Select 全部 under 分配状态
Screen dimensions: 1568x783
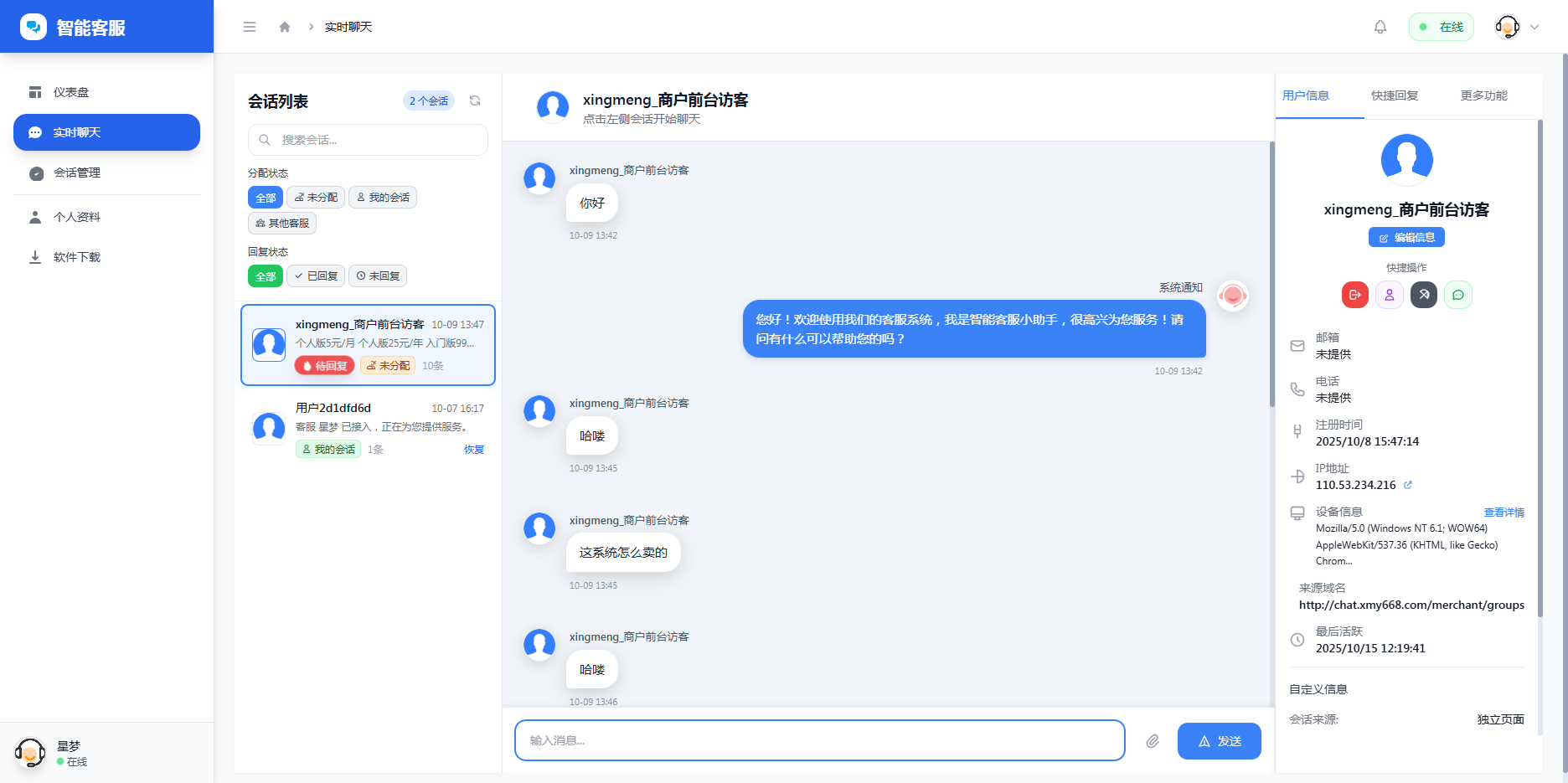point(266,198)
